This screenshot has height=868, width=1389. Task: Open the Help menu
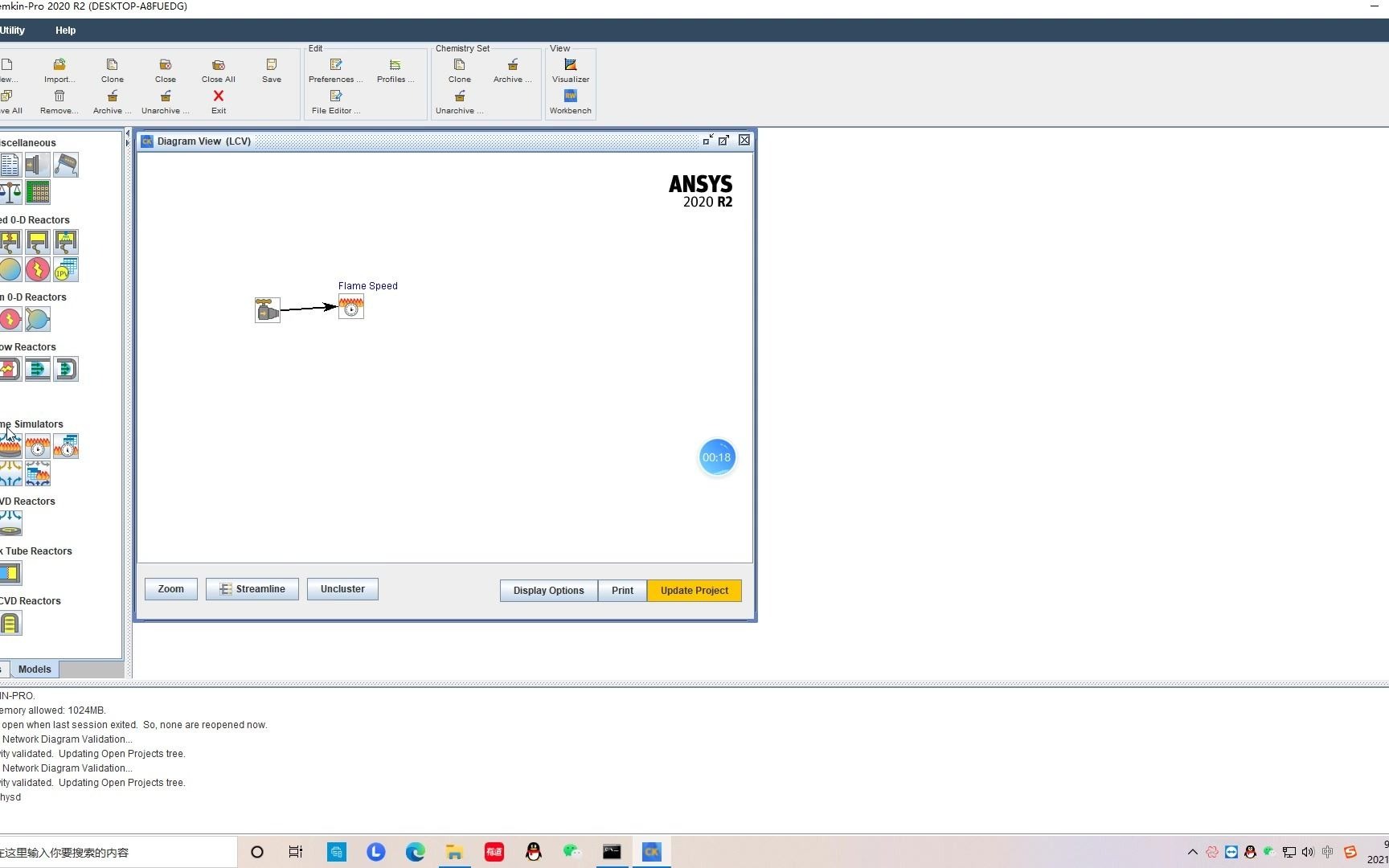(66, 31)
